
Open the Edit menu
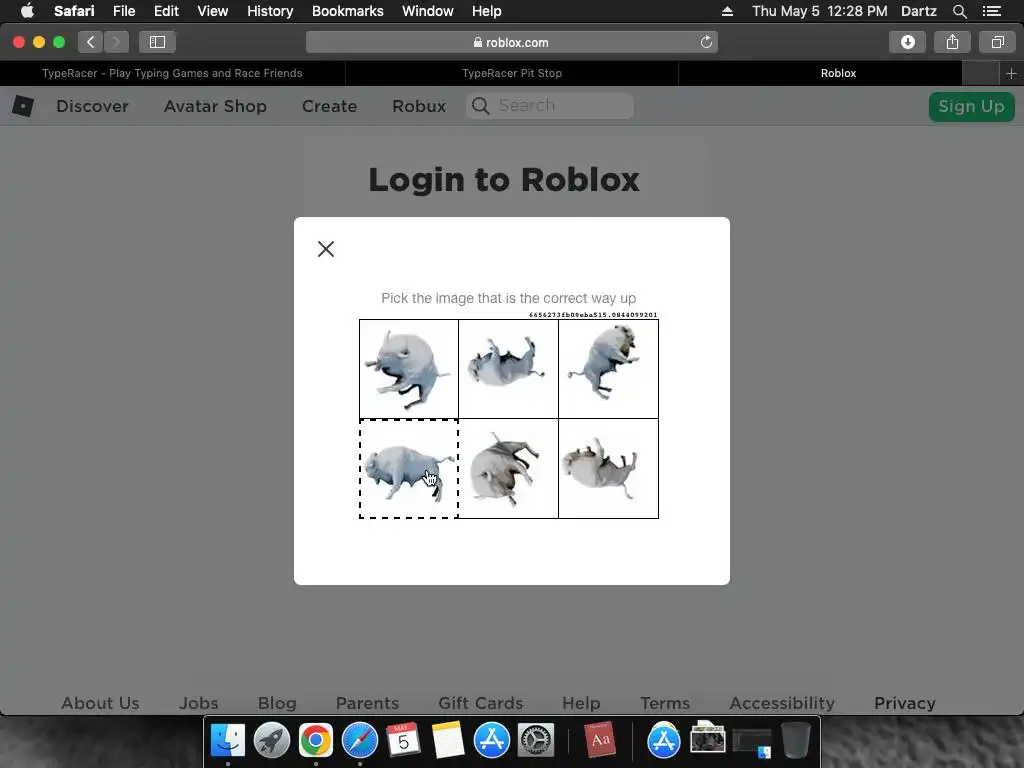point(166,11)
